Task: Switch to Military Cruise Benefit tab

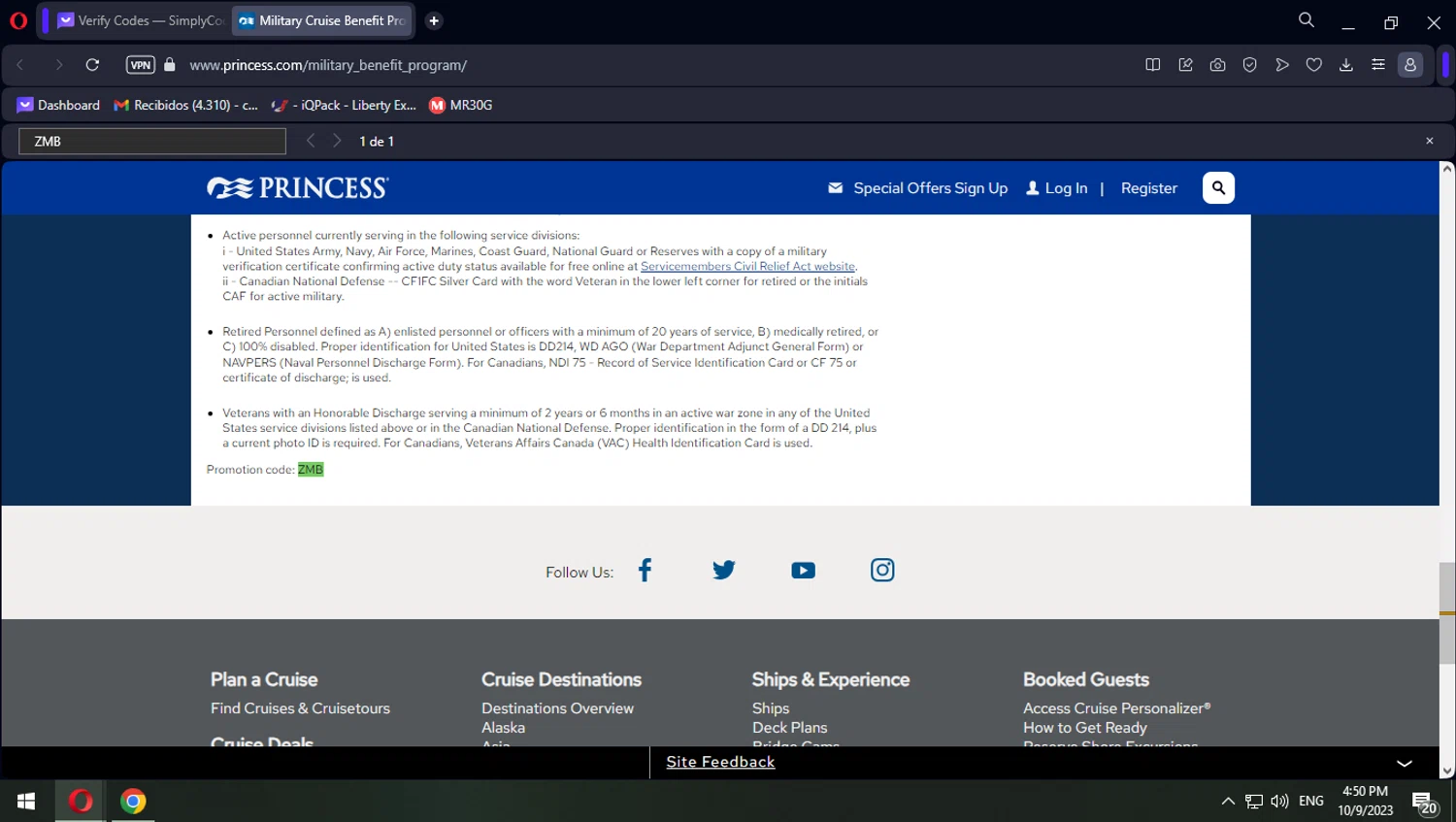Action: click(323, 20)
